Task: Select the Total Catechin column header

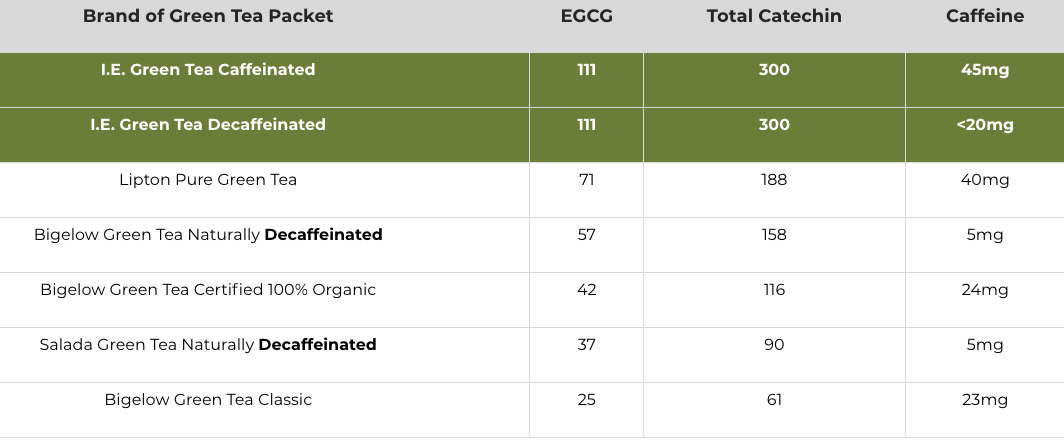Action: point(774,16)
